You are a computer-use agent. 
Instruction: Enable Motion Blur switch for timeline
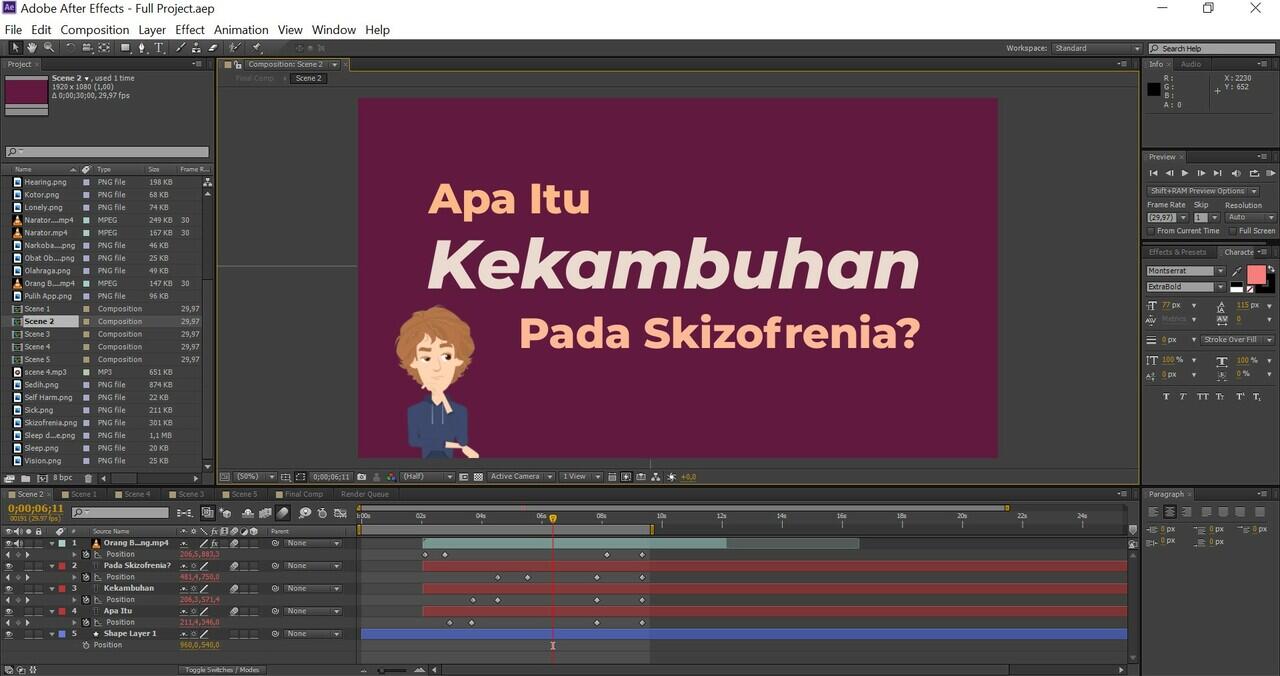pos(283,513)
